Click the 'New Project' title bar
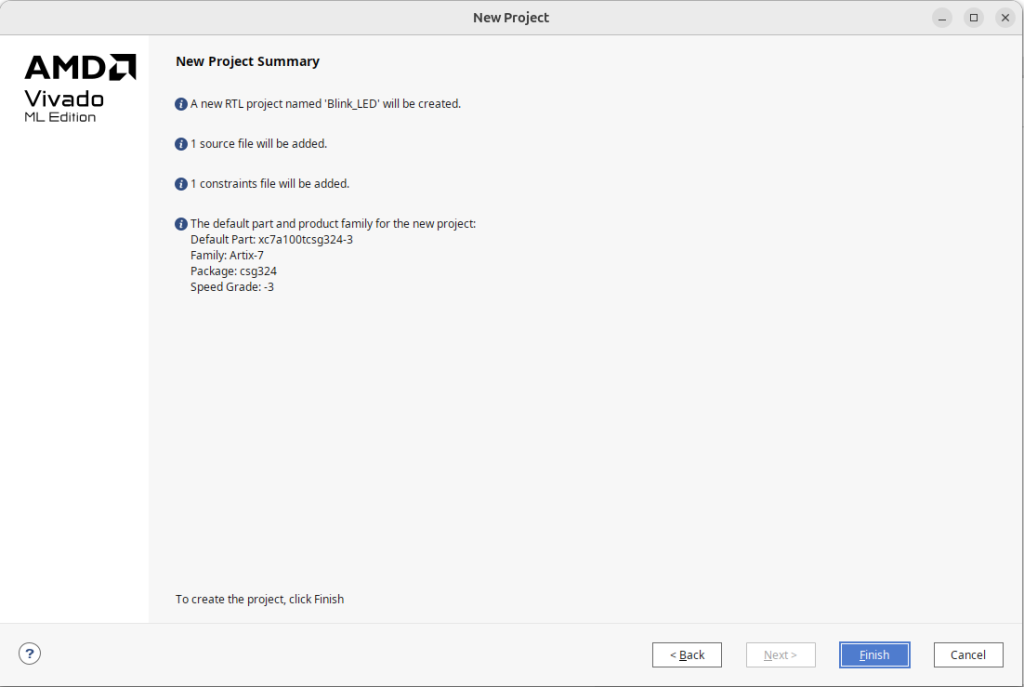The height and width of the screenshot is (687, 1024). [511, 18]
